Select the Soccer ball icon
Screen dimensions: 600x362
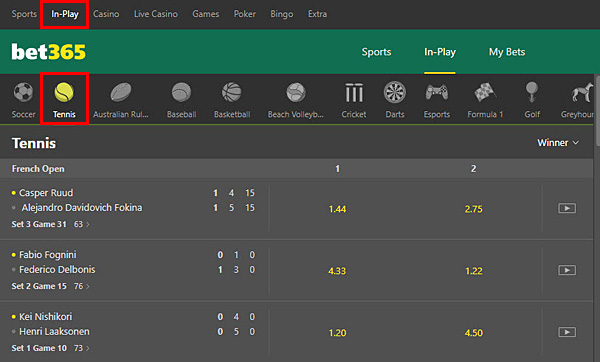click(x=23, y=92)
